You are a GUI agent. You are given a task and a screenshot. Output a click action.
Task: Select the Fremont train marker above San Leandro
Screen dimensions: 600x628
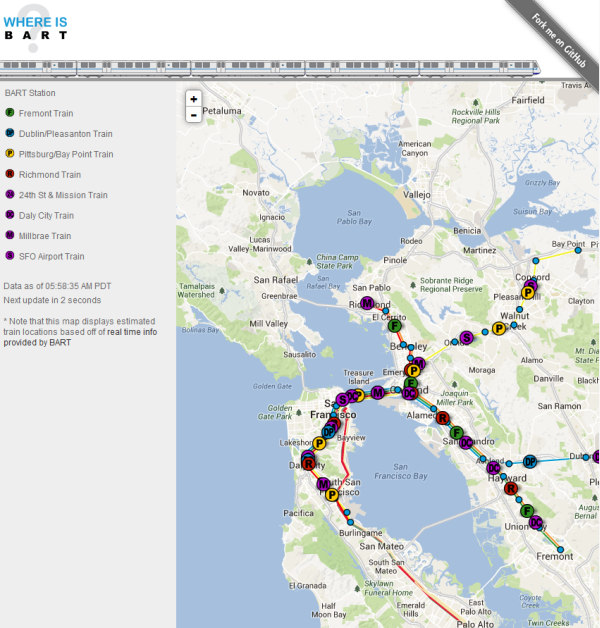tap(456, 433)
